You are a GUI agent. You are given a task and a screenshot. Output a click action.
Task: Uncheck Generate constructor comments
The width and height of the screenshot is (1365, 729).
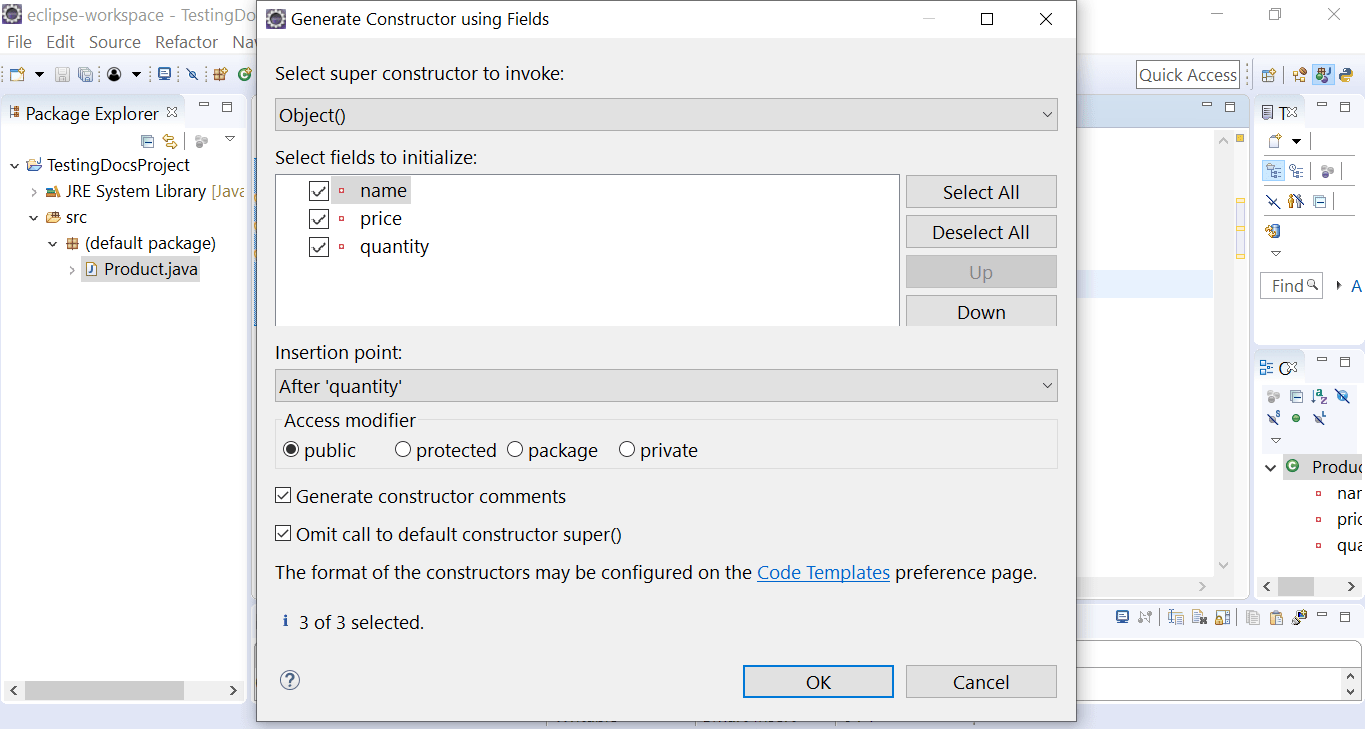(x=283, y=495)
